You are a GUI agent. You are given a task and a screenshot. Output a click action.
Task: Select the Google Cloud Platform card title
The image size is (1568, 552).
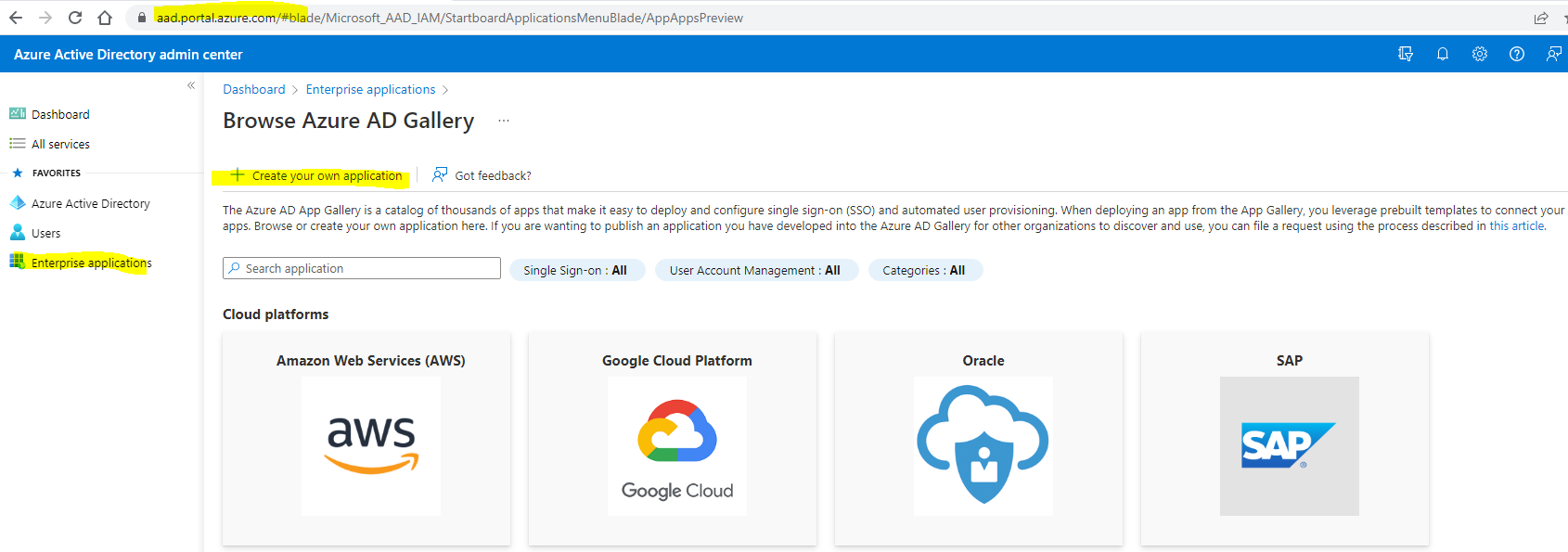[x=677, y=361]
